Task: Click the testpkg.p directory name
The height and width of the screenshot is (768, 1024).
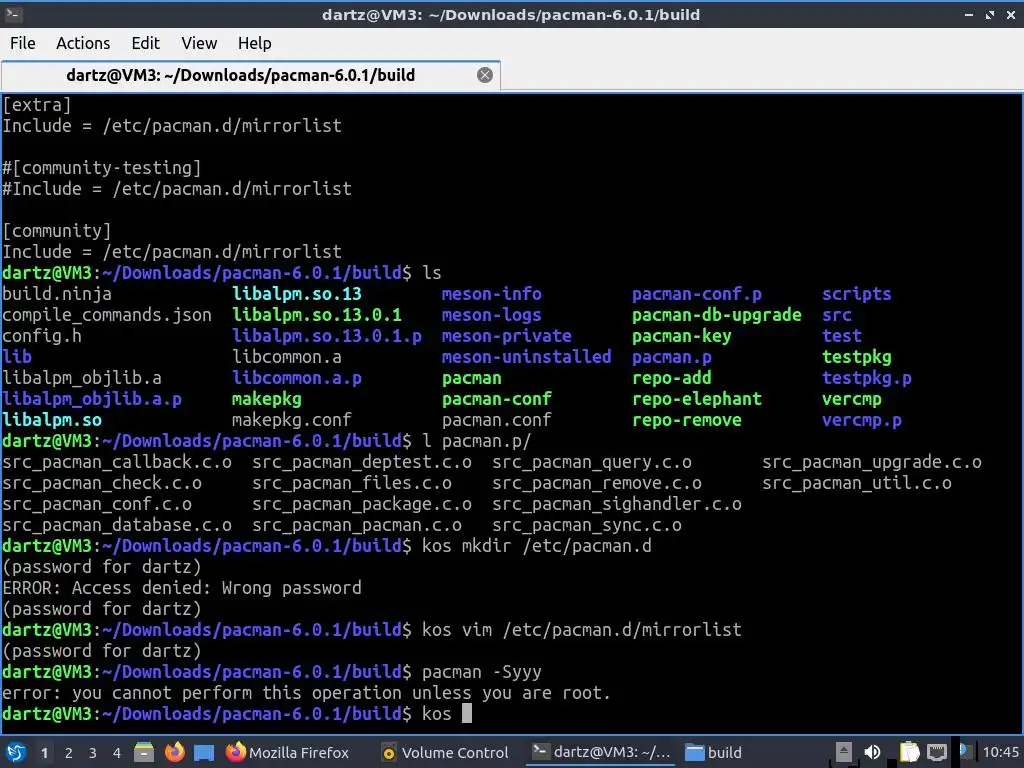Action: tap(867, 378)
